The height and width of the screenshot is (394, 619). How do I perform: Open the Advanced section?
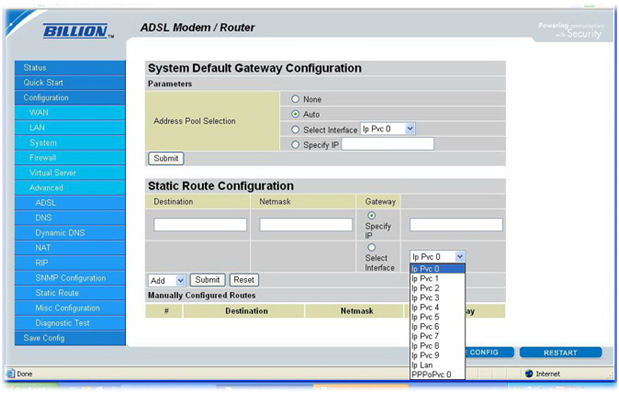click(x=70, y=188)
